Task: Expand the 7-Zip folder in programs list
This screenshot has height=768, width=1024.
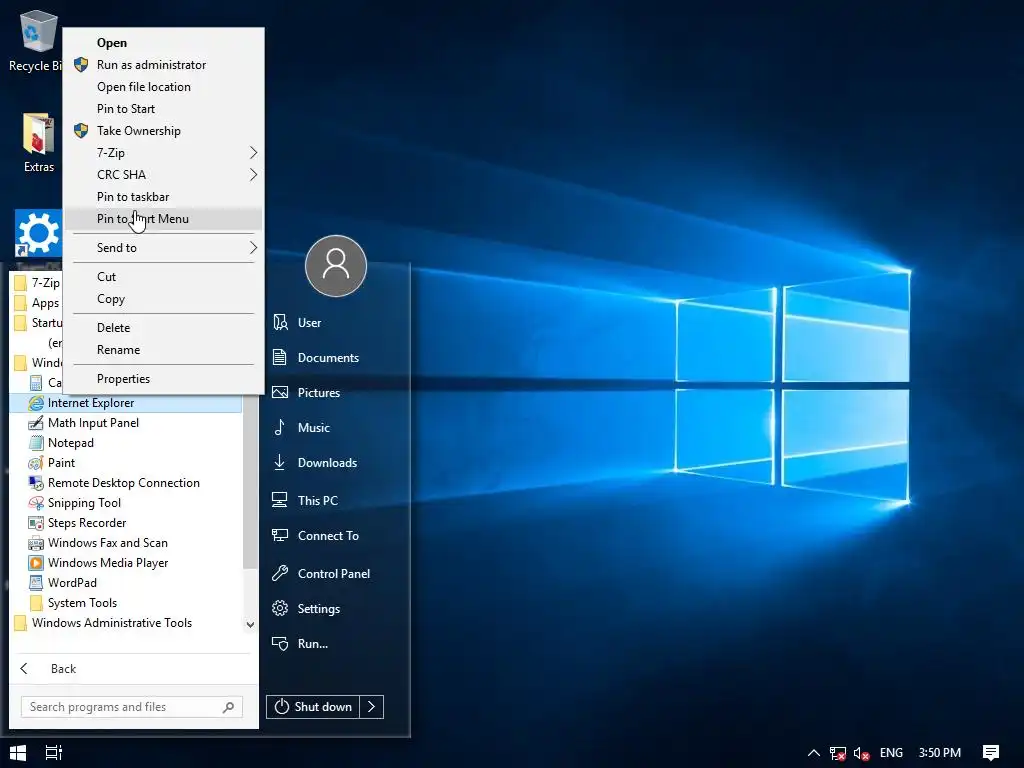Action: point(38,283)
